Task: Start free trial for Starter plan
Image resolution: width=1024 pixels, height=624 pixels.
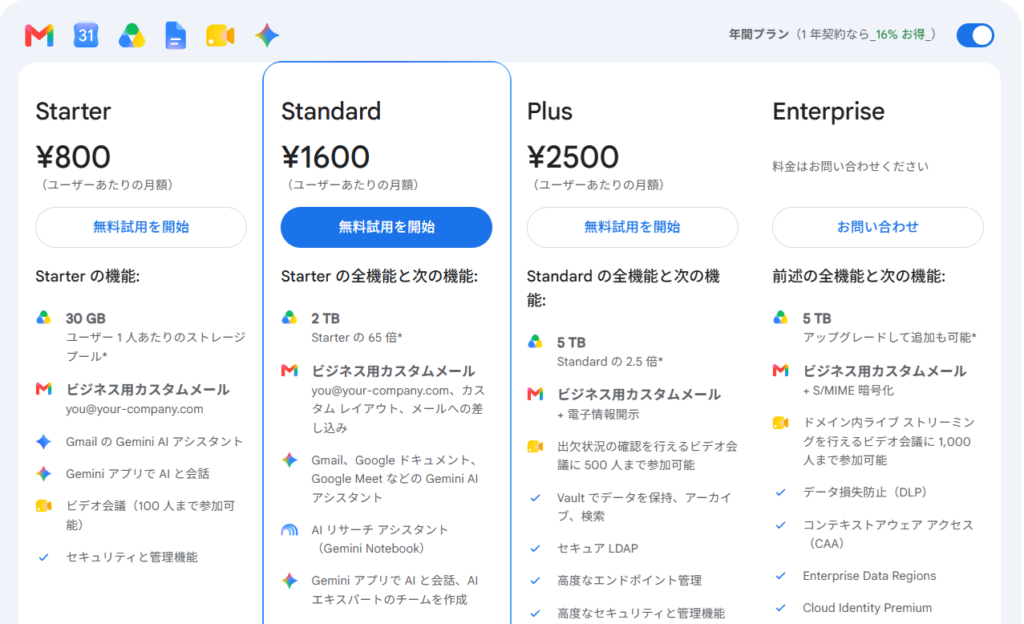Action: pyautogui.click(x=141, y=227)
